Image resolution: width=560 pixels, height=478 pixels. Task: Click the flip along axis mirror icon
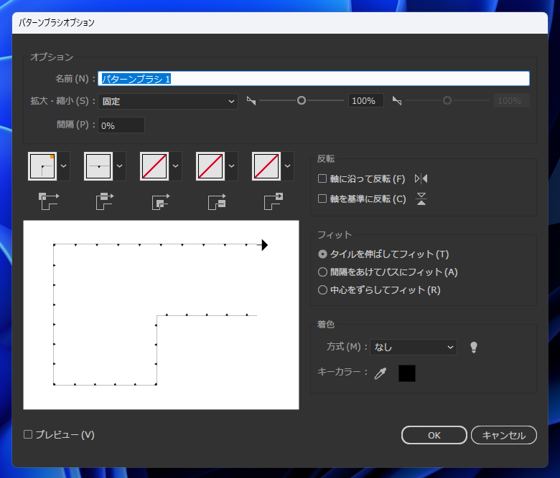(421, 178)
